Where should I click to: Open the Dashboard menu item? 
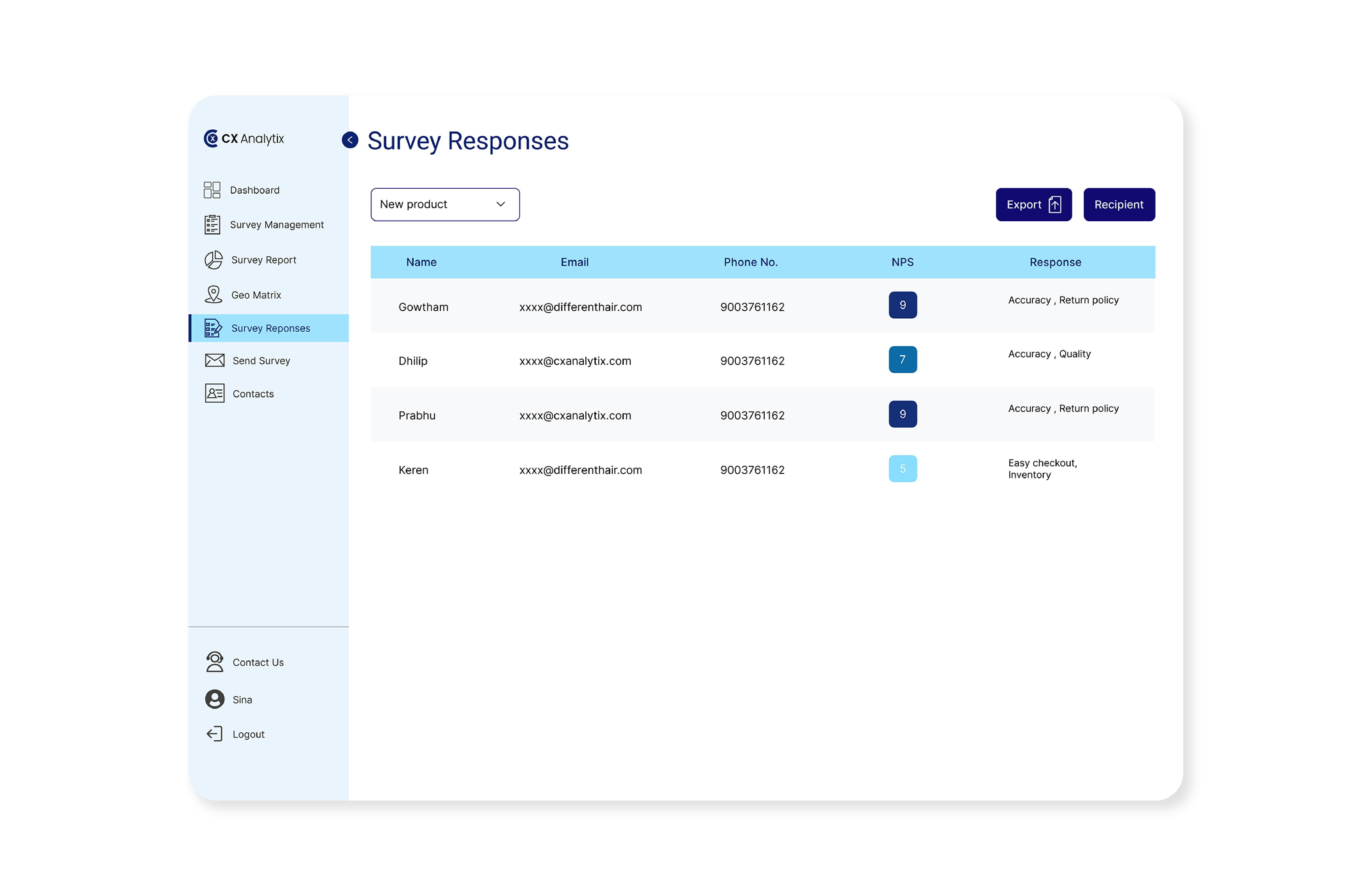[255, 190]
